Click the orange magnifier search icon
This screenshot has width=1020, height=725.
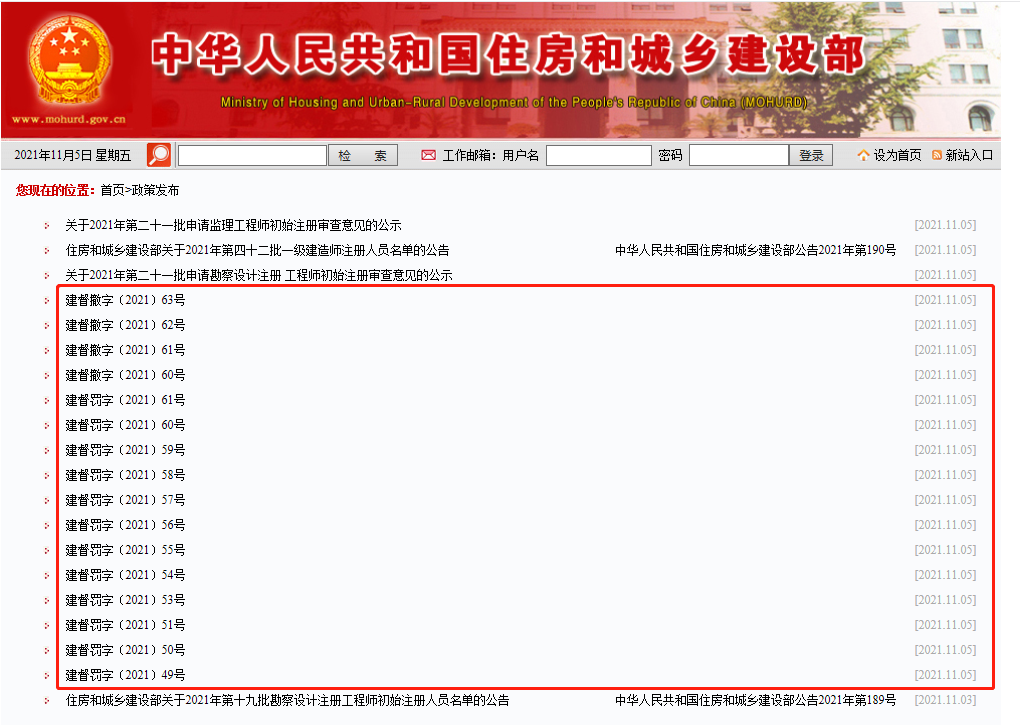(159, 155)
